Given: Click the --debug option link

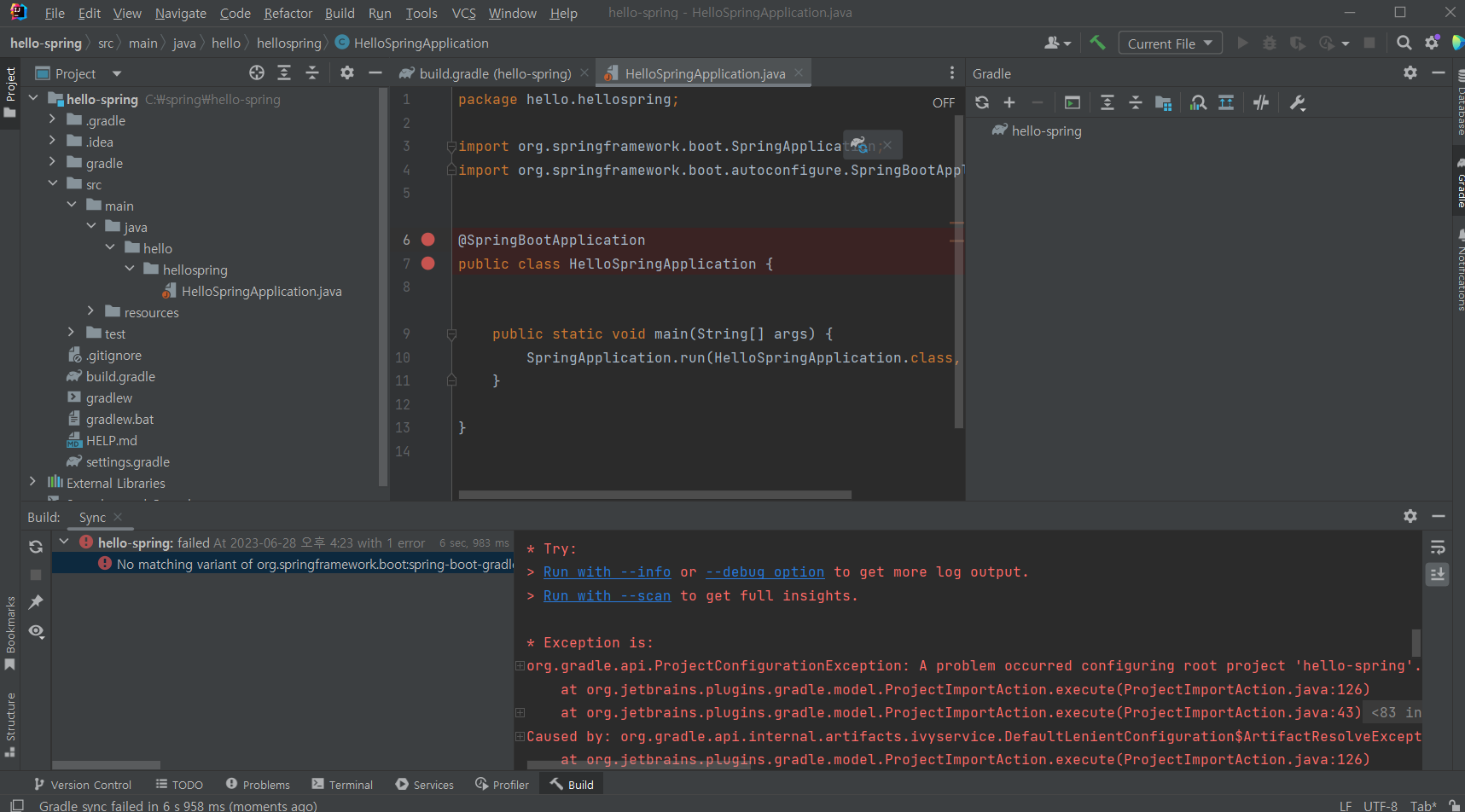Looking at the screenshot, I should (764, 572).
